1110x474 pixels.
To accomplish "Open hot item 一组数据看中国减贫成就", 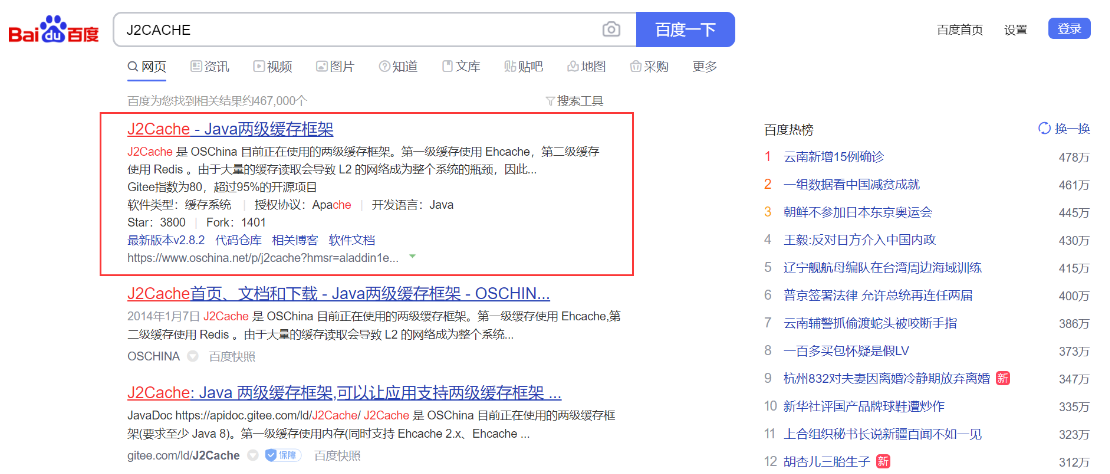I will (852, 185).
